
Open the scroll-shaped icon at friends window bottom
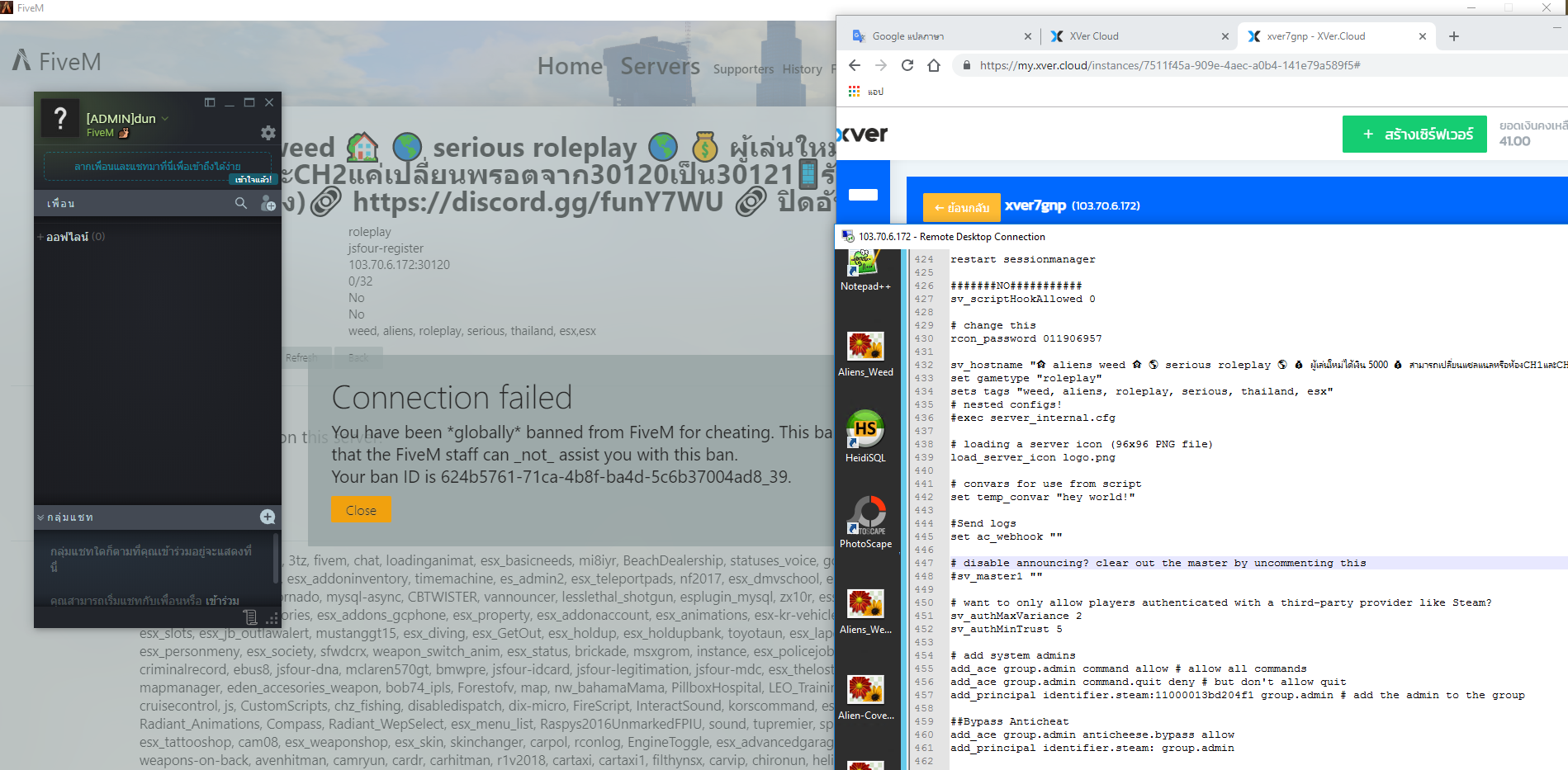click(250, 616)
